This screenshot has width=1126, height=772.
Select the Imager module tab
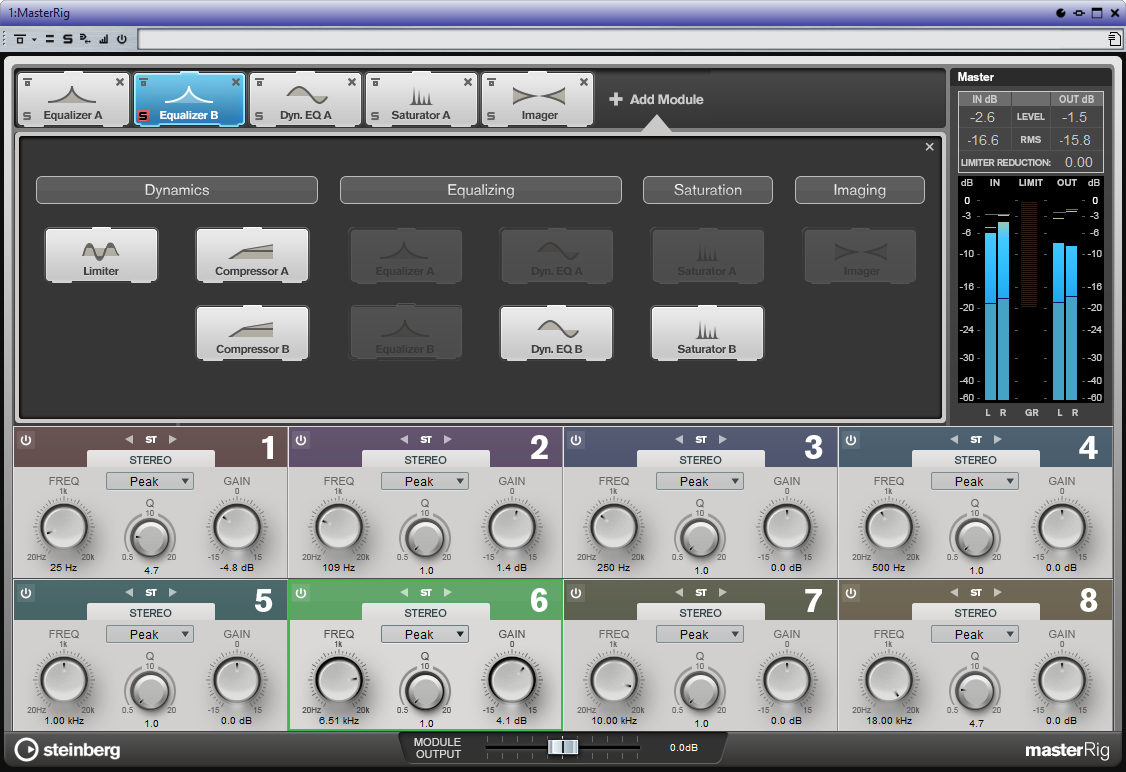pos(537,100)
